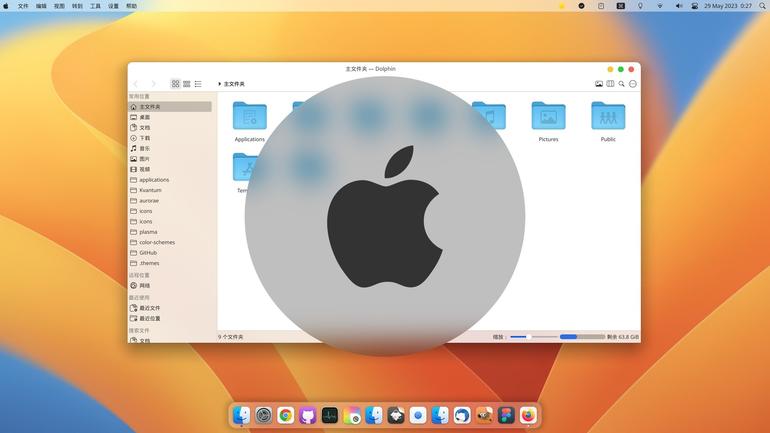The image size is (770, 433).
Task: Open the Apple menu in menu bar
Action: point(6,6)
